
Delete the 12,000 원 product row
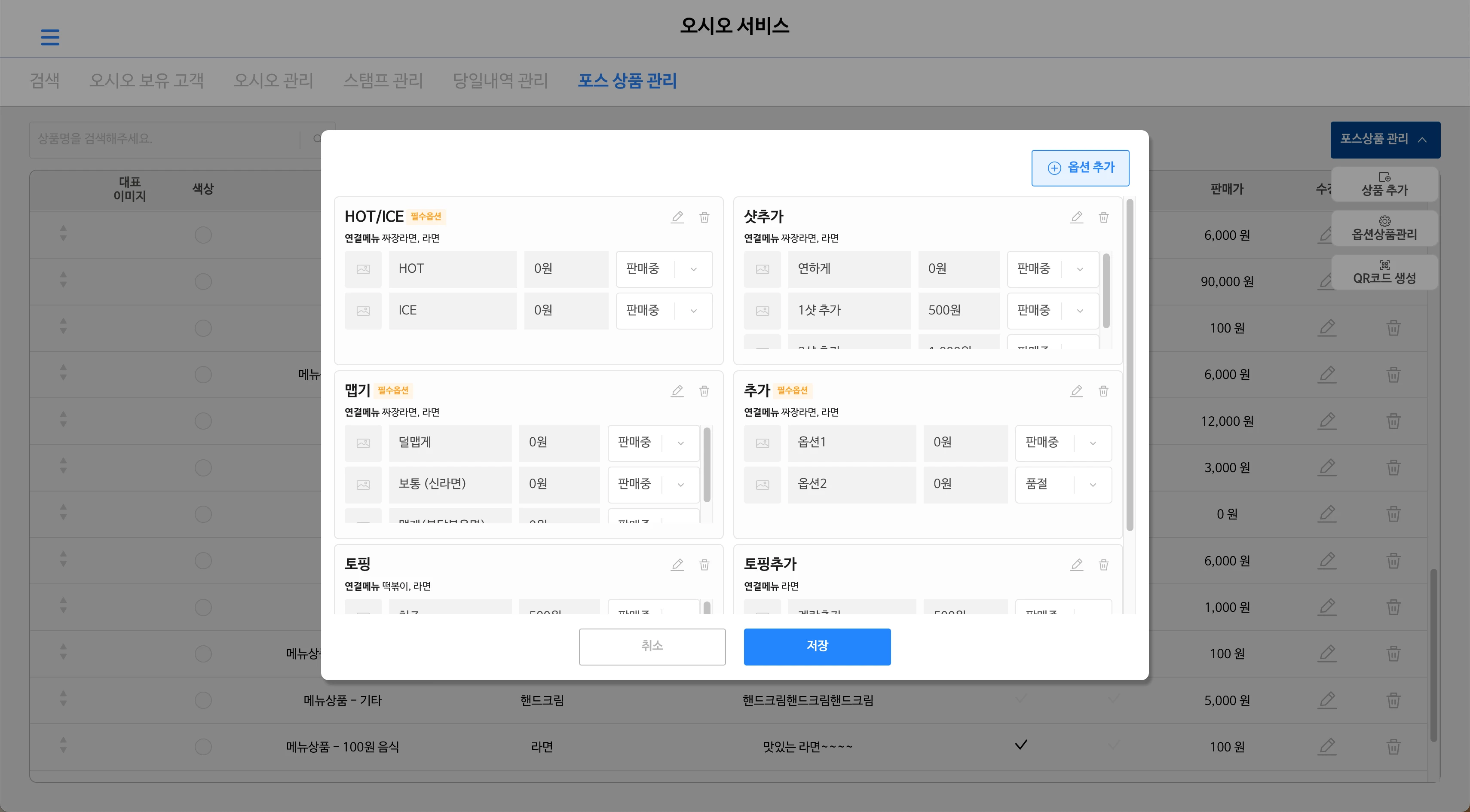1393,421
